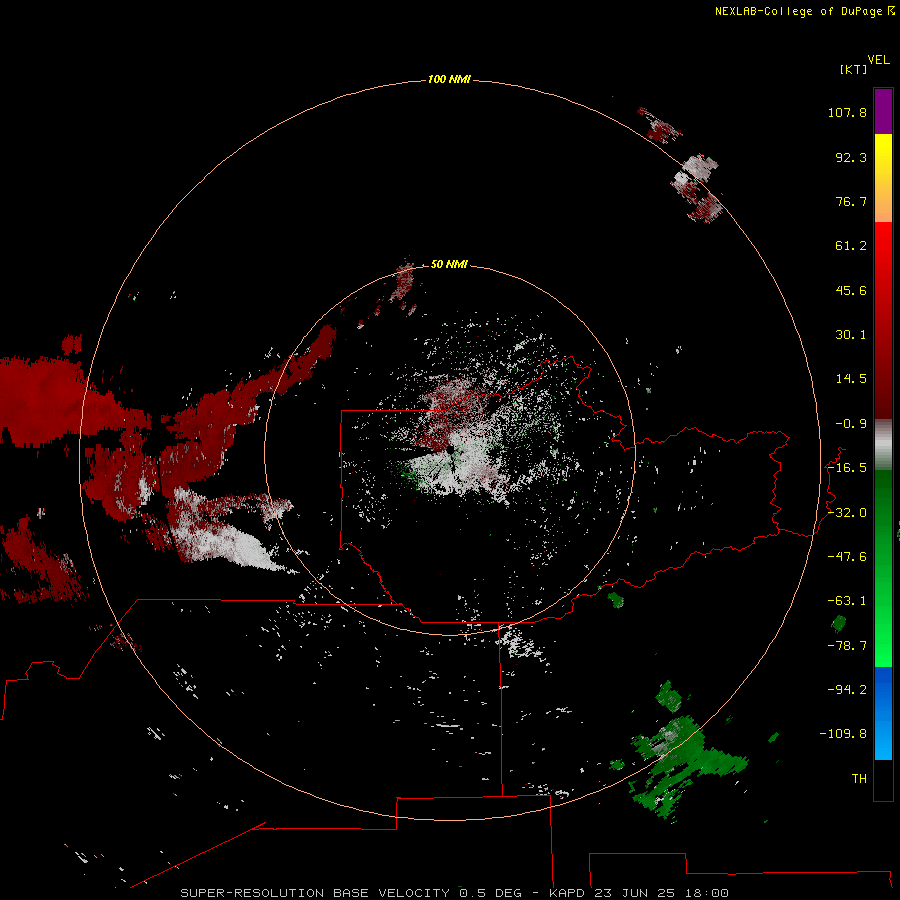Click the 100 NMI range ring label
The height and width of the screenshot is (900, 900).
point(449,79)
